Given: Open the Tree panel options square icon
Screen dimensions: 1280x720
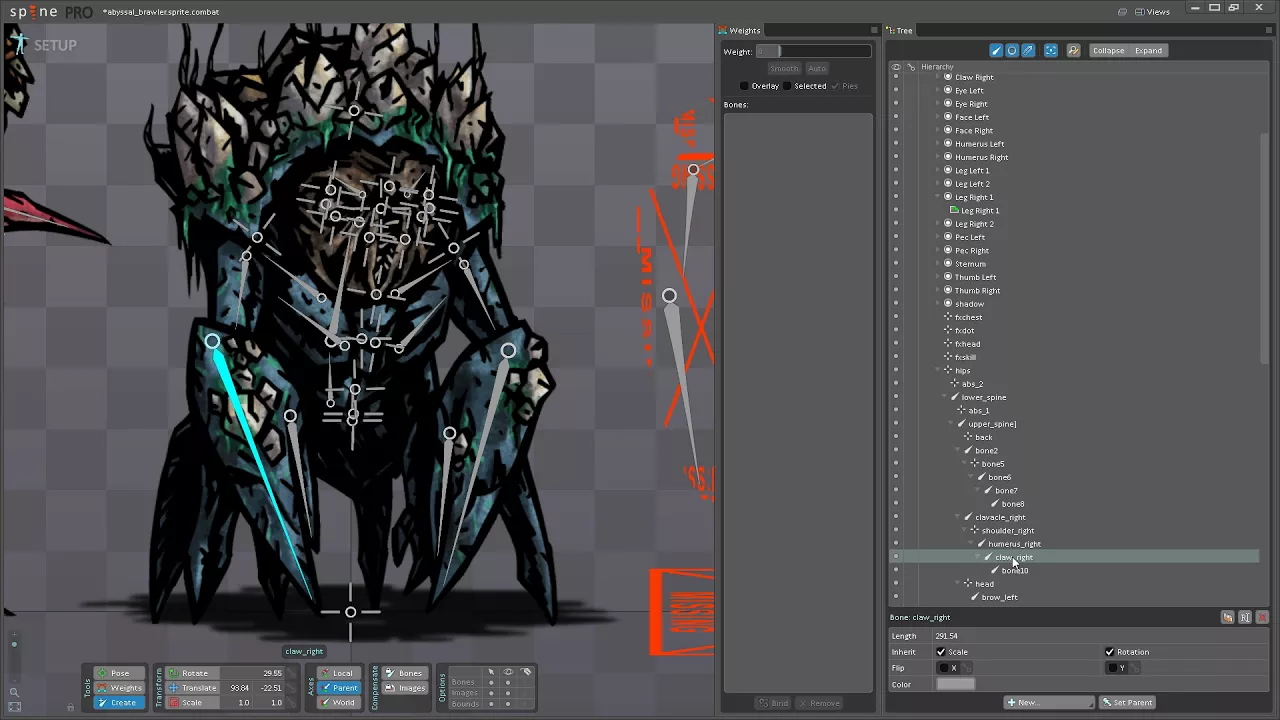Looking at the screenshot, I should [1270, 30].
